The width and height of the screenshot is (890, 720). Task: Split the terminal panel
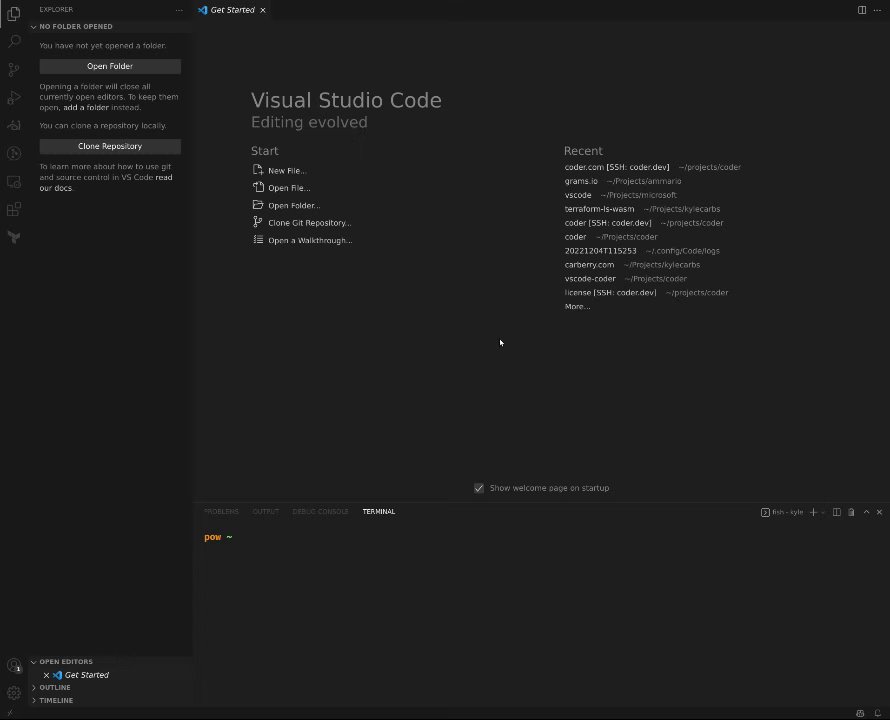click(837, 512)
